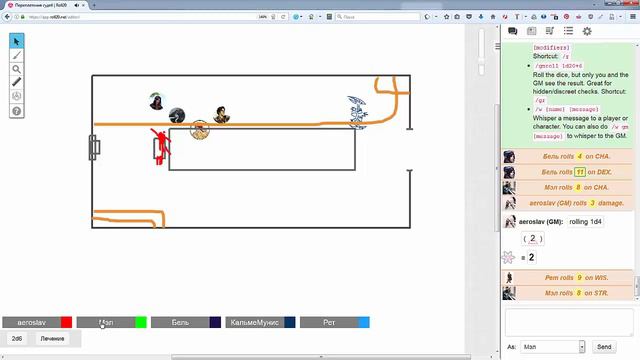Image resolution: width=640 pixels, height=360 pixels.
Task: Open the Jukebox music tab icon
Action: [x=550, y=31]
